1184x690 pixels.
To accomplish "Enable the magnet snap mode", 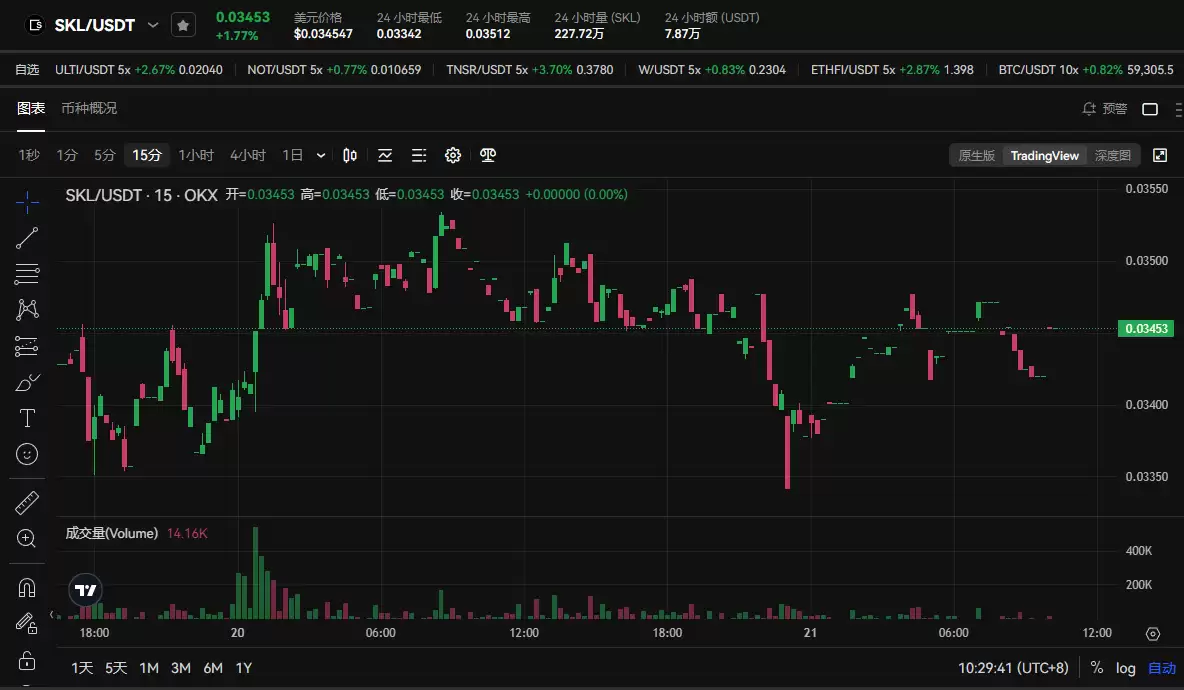I will (x=27, y=587).
